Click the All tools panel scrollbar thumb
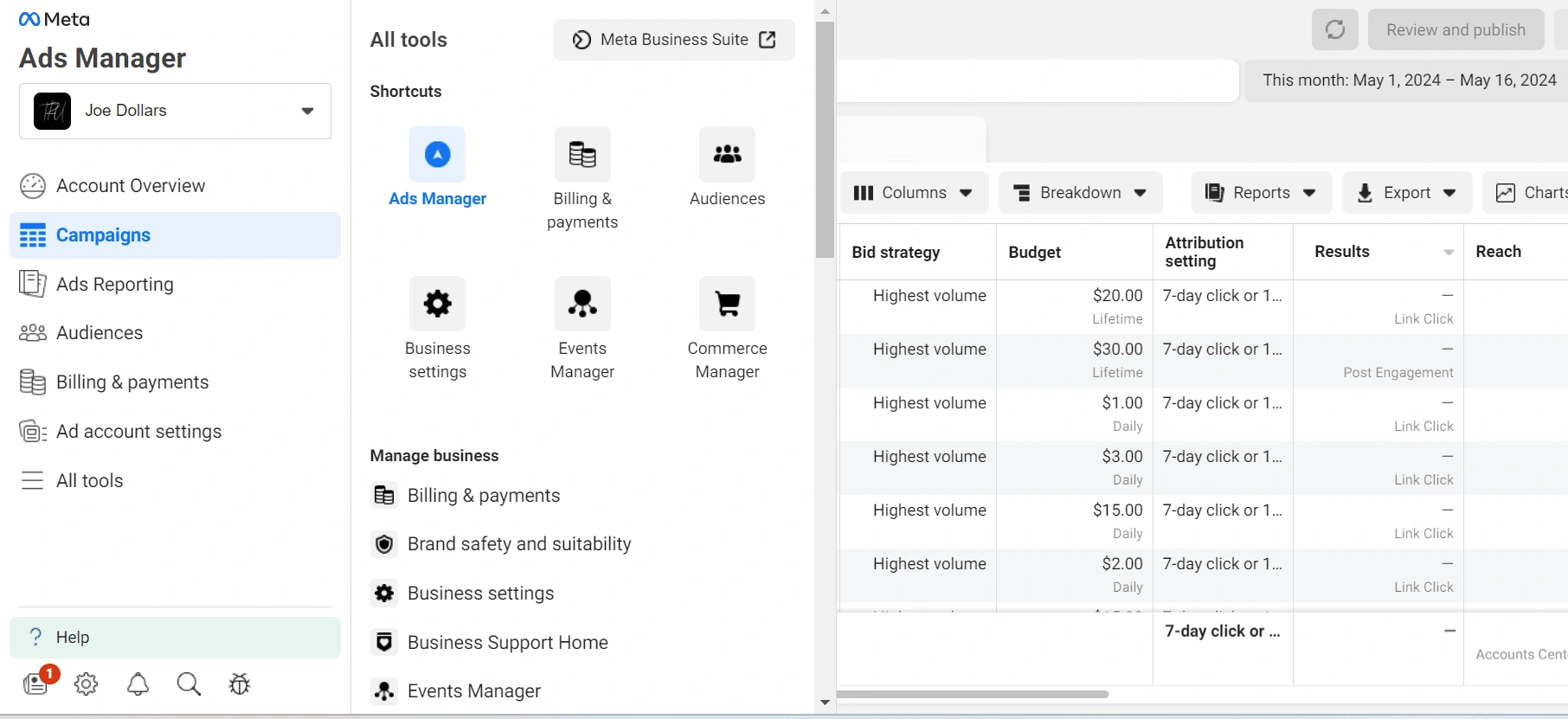Image resolution: width=1568 pixels, height=719 pixels. tap(825, 140)
